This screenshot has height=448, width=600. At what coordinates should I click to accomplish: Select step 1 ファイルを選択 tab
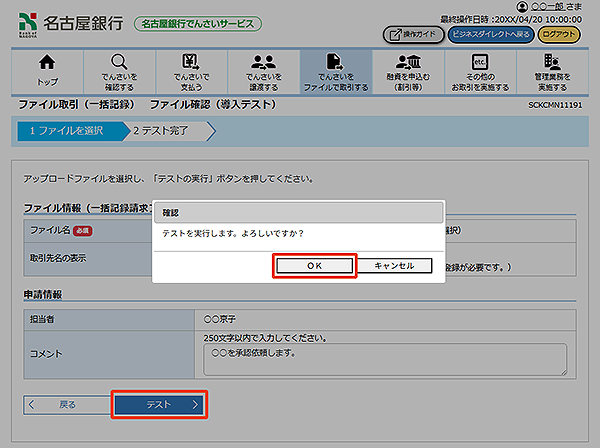pos(68,130)
